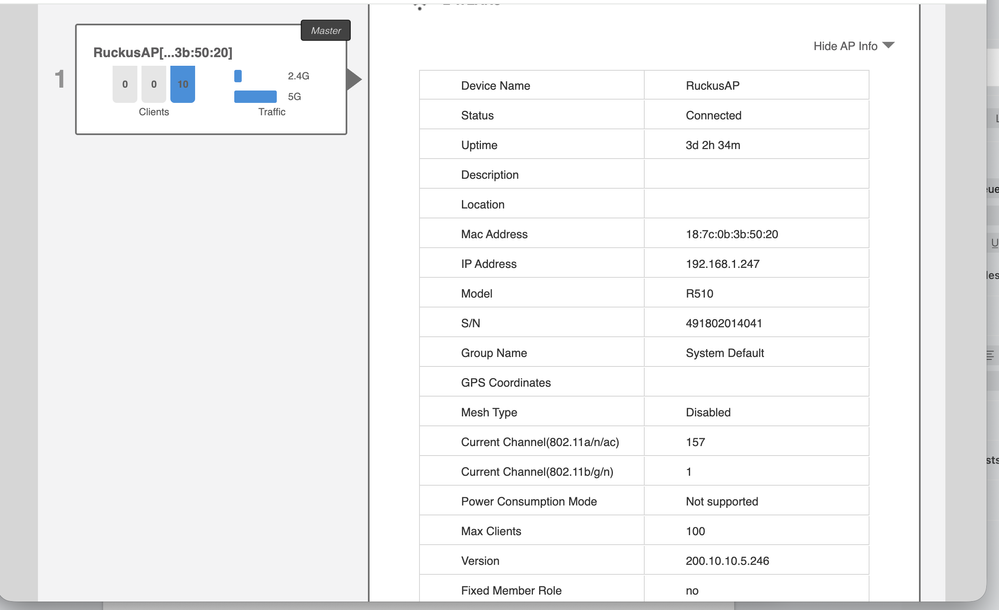
Task: Click the arrow pointer beside AP card
Action: [354, 80]
